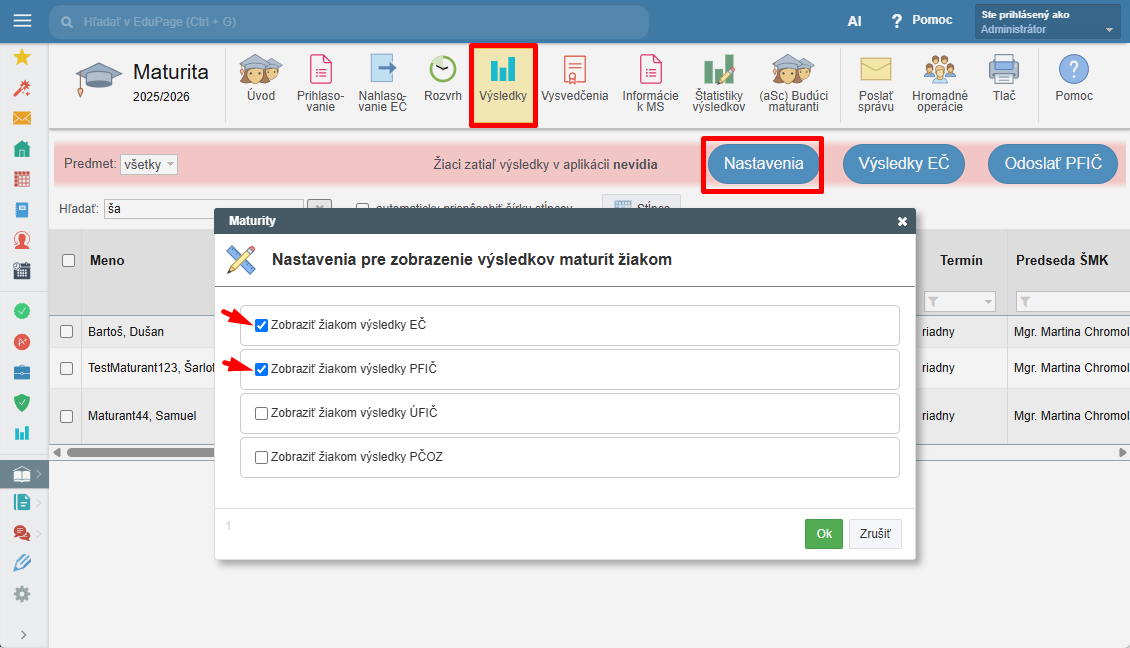The height and width of the screenshot is (648, 1130).
Task: Open the calendar sidebar icon
Action: (x=22, y=270)
